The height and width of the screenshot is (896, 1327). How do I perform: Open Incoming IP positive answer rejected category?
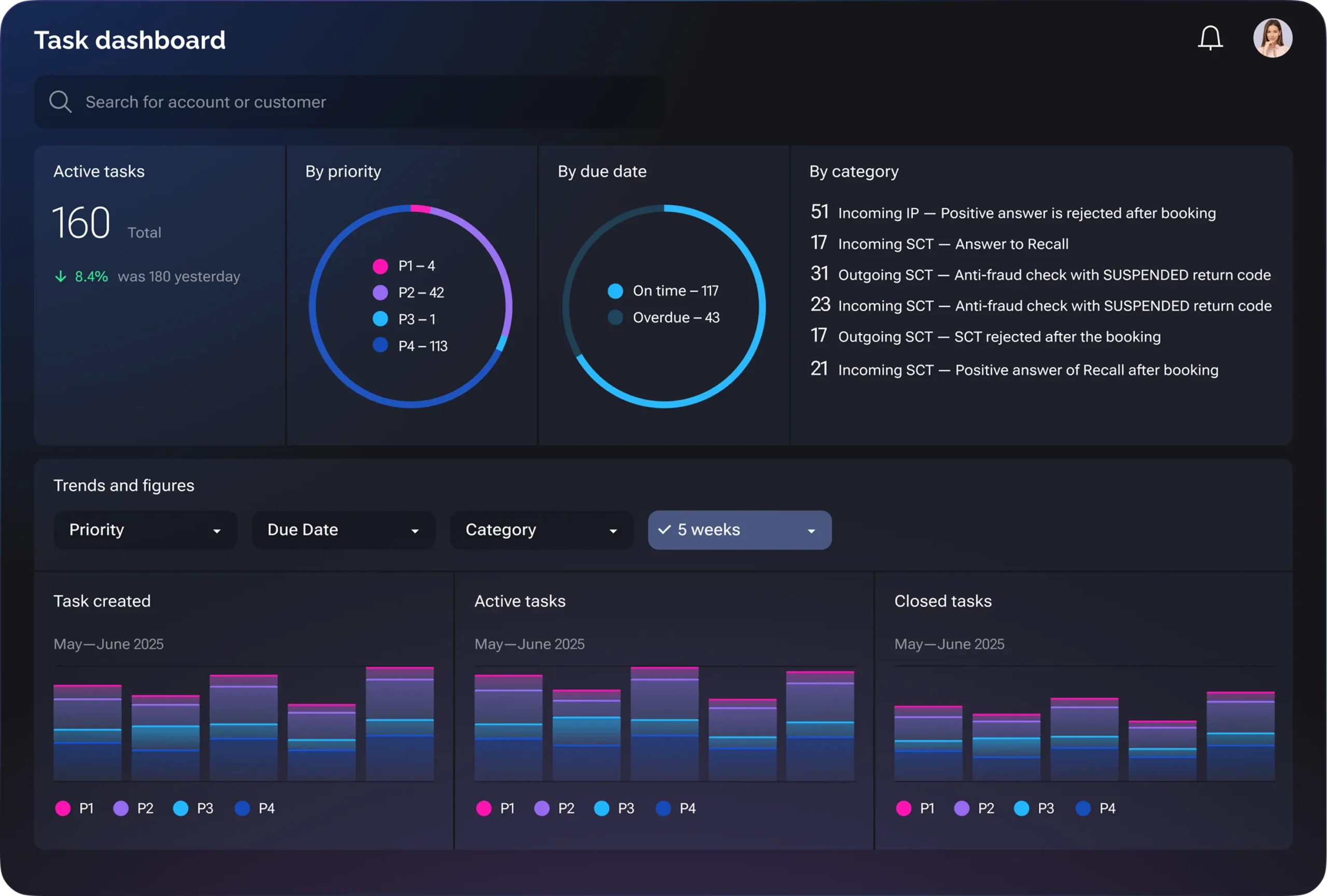[x=1026, y=214]
